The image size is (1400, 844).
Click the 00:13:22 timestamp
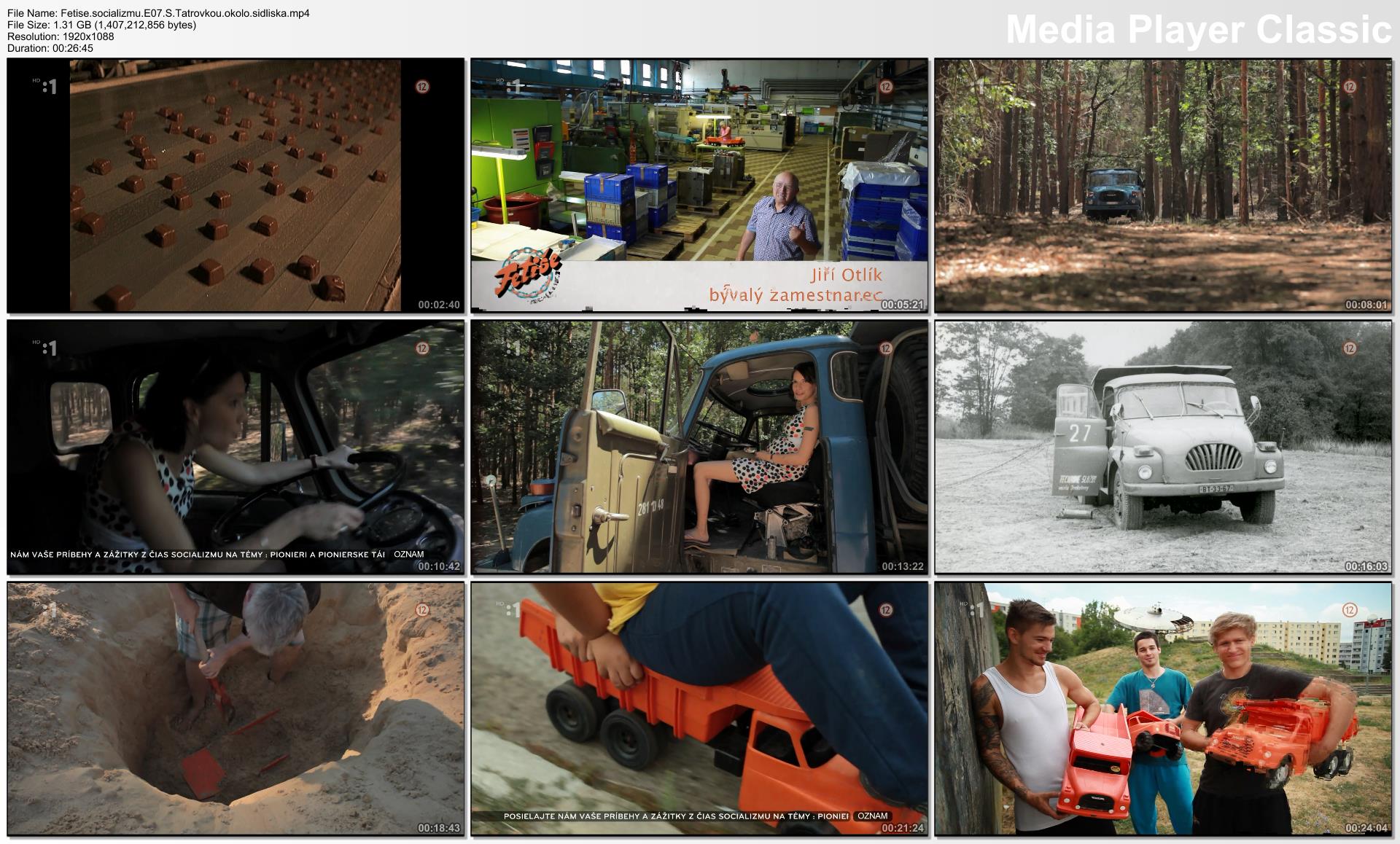point(902,566)
